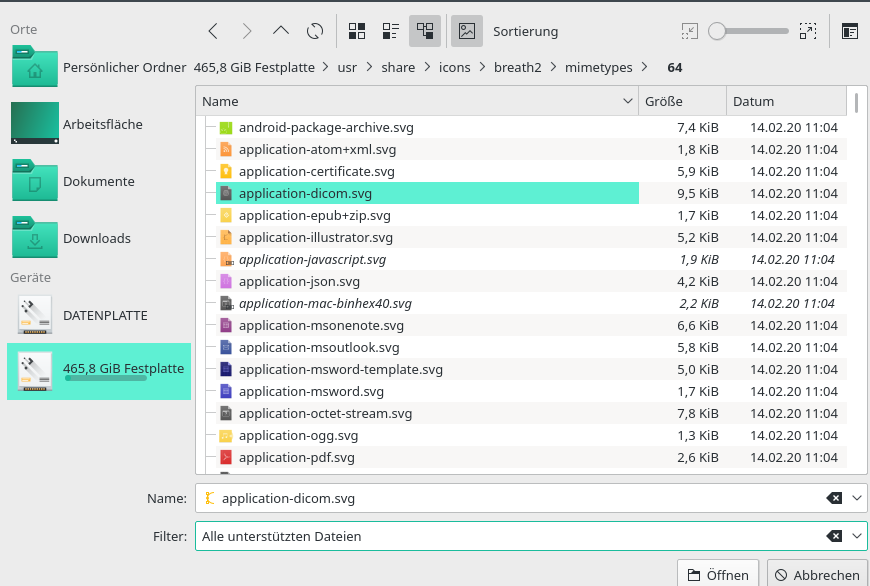Click the zoom-out icon left of the slider
This screenshot has height=586, width=870.
pyautogui.click(x=690, y=31)
